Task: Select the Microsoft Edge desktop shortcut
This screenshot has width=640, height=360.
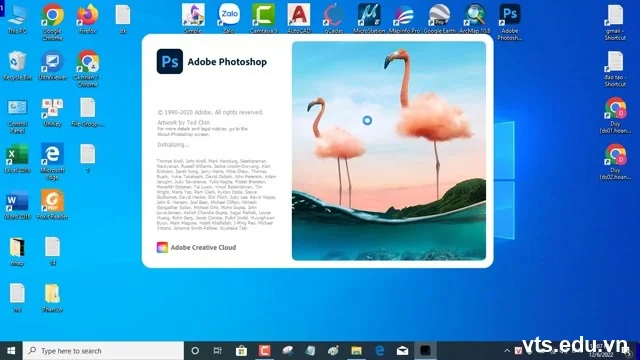Action: coord(52,162)
